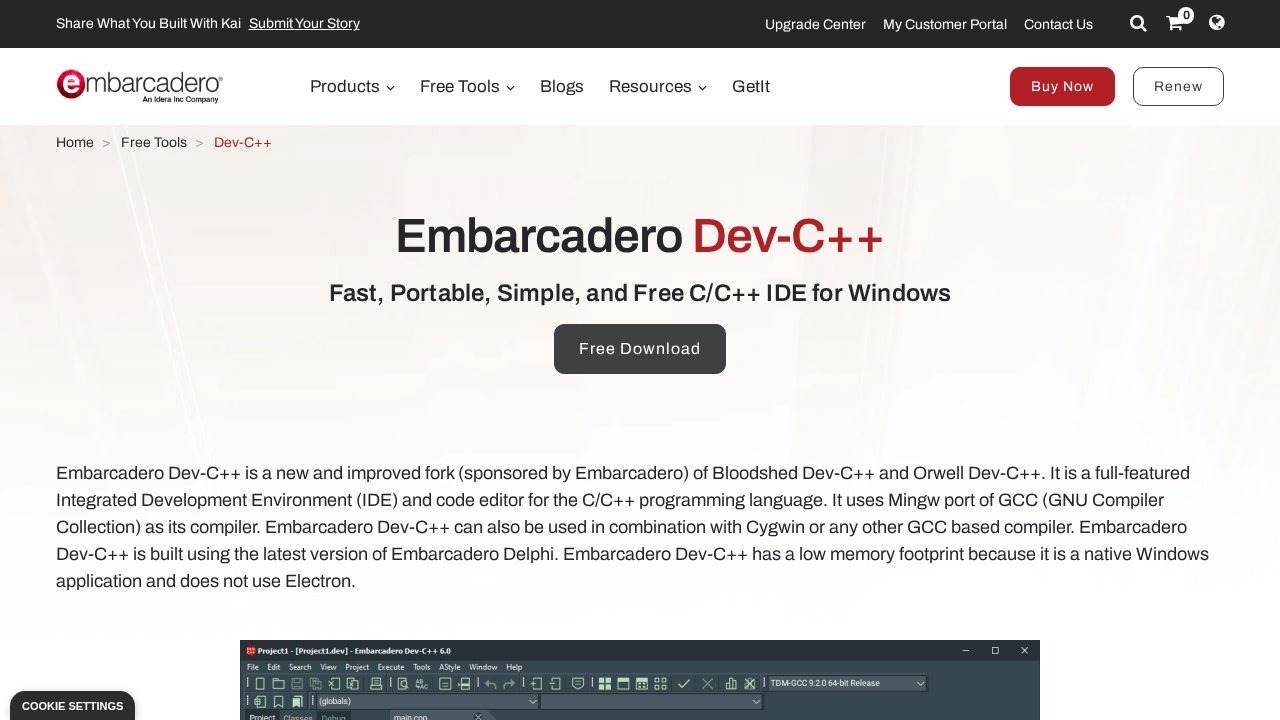Click Help menu in Dev-C++ screenshot

514,667
